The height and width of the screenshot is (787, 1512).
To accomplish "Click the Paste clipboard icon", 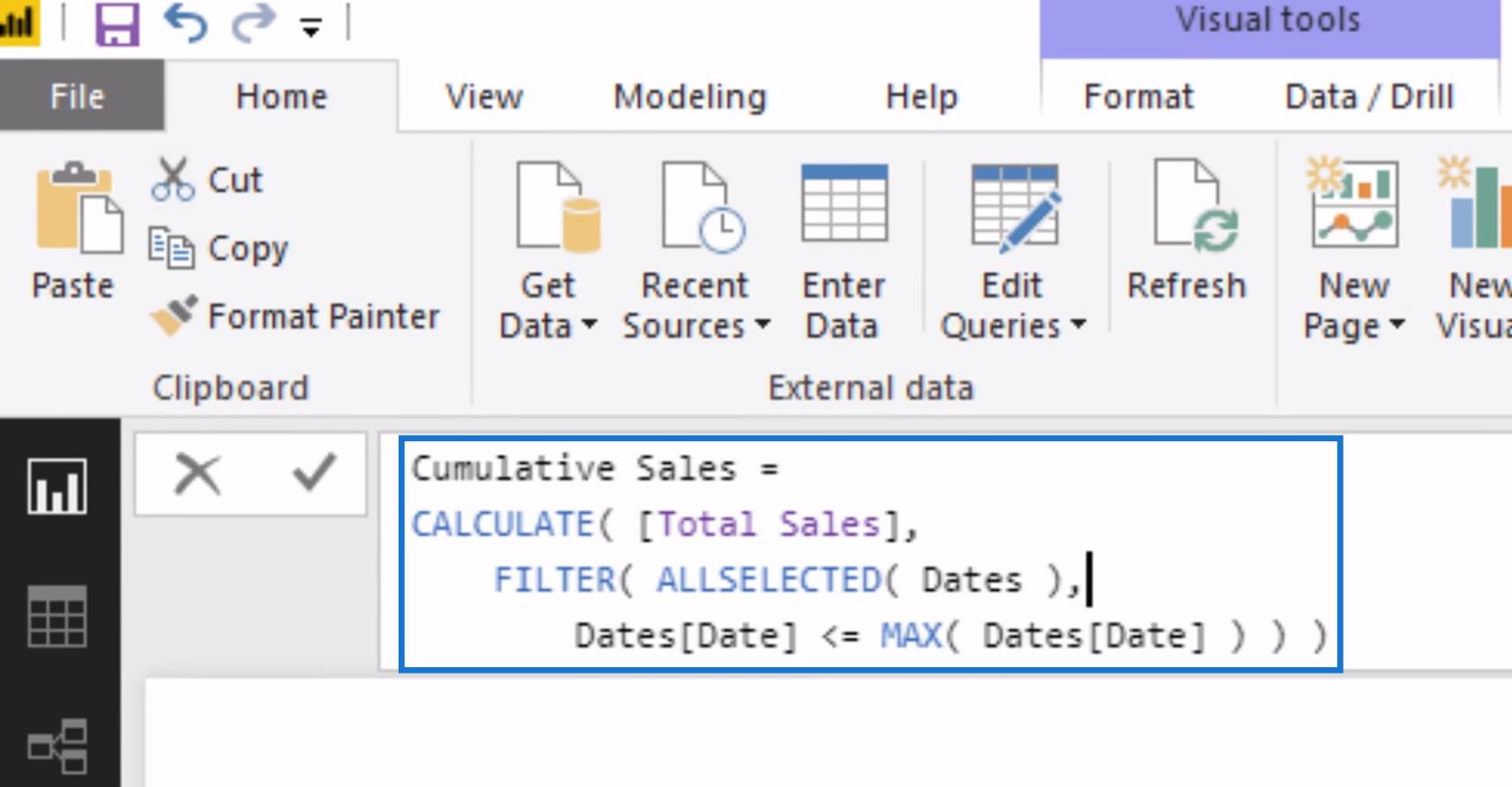I will pyautogui.click(x=78, y=207).
